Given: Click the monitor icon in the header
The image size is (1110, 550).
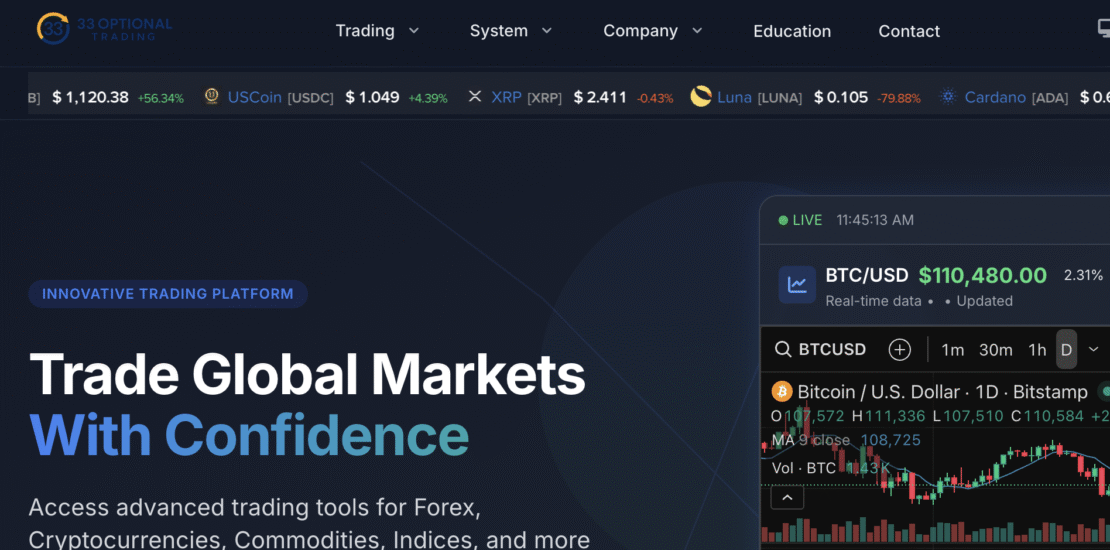Looking at the screenshot, I should point(1104,29).
